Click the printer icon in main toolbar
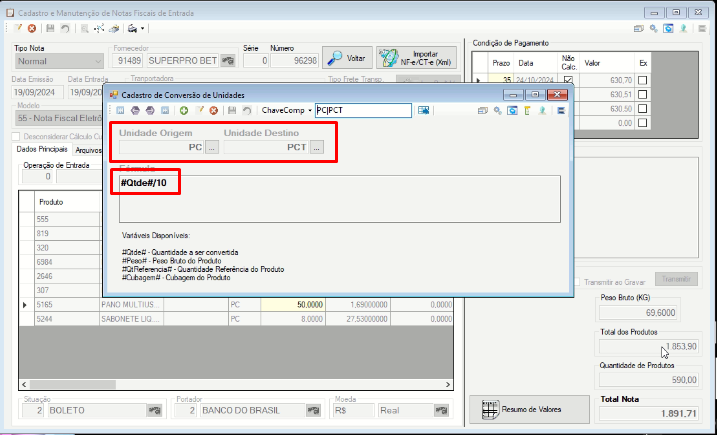717x435 pixels. (132, 28)
